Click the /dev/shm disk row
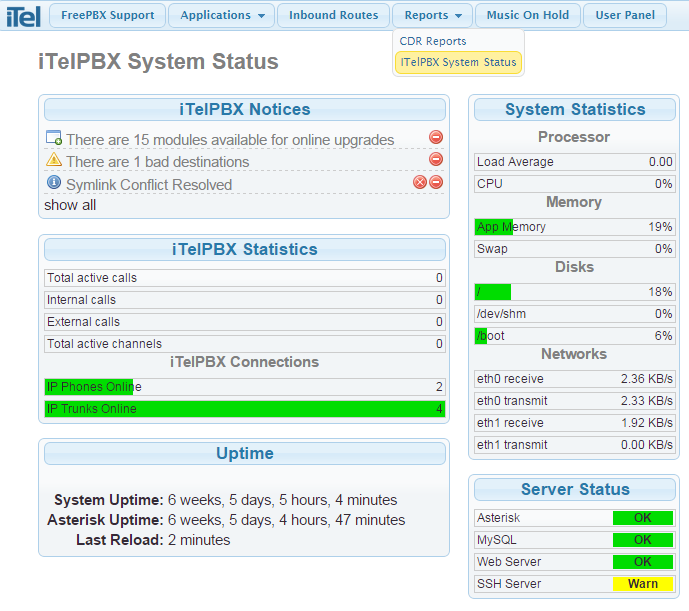The height and width of the screenshot is (611, 689). [575, 314]
